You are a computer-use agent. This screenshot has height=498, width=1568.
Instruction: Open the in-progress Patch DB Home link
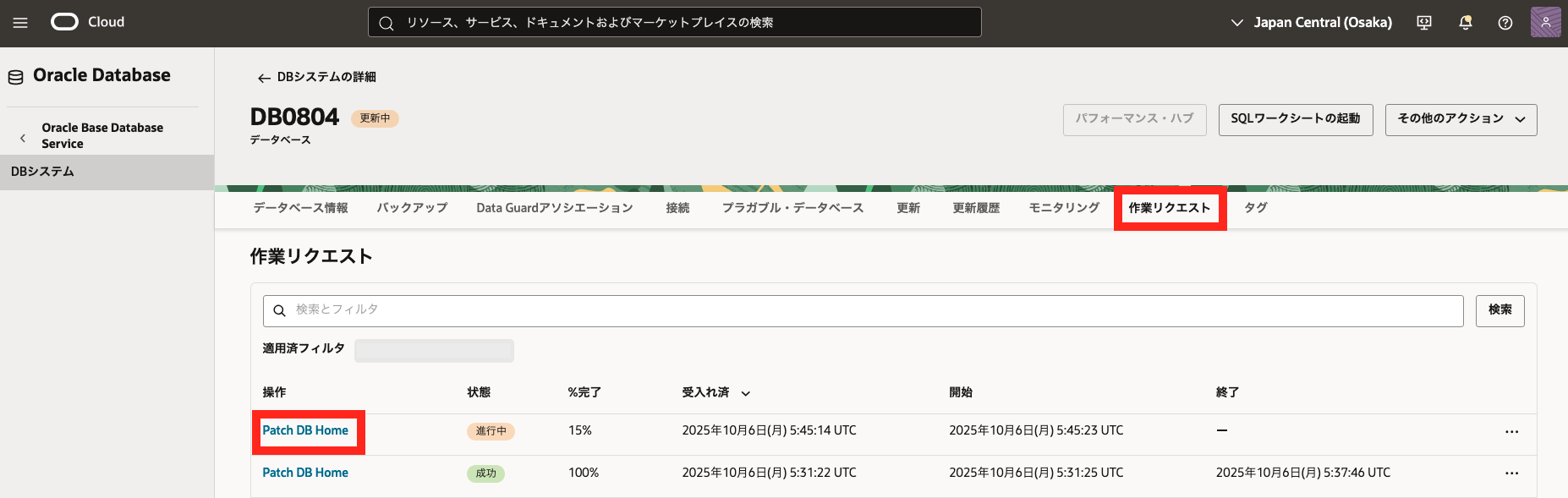(x=305, y=430)
